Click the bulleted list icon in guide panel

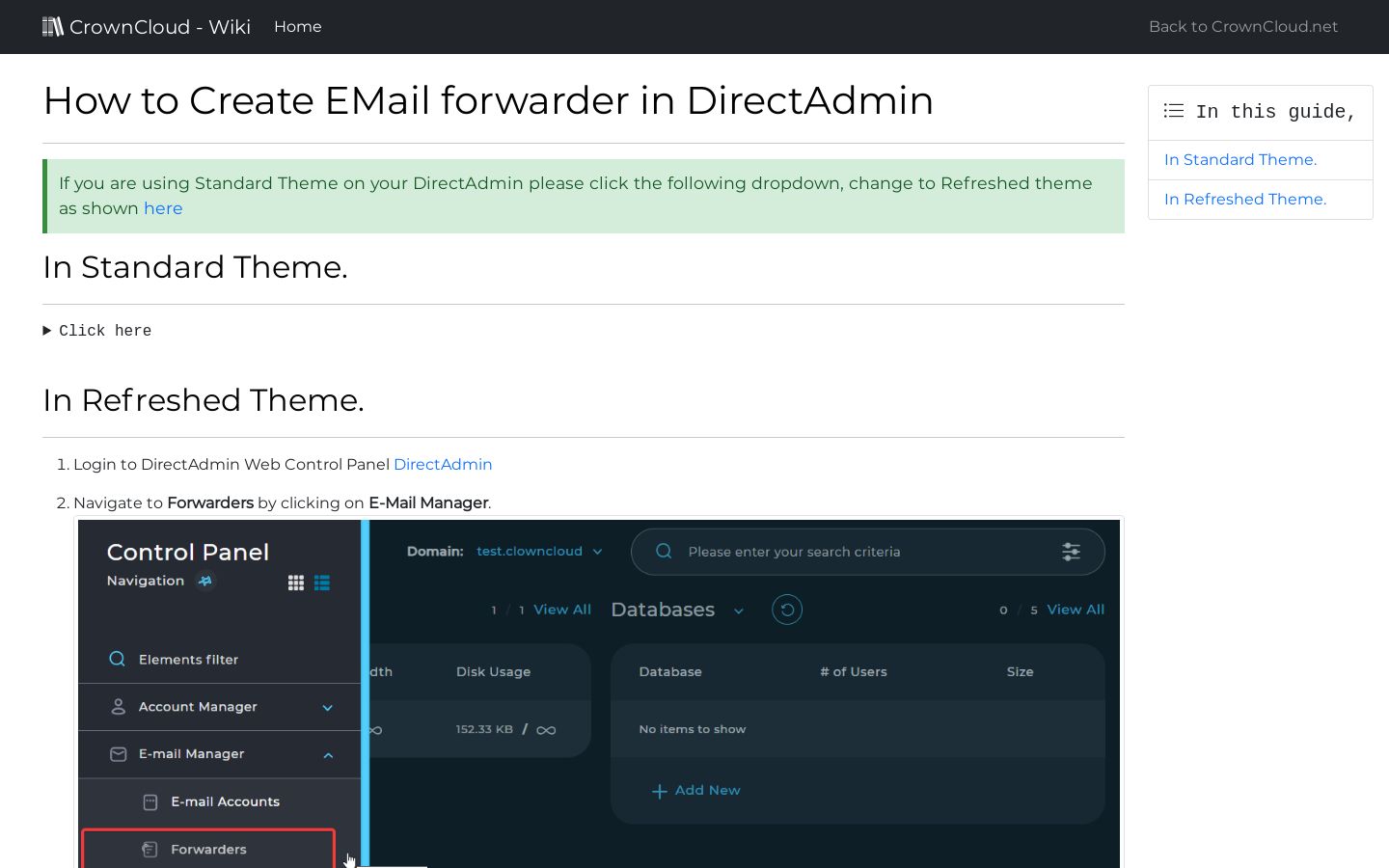pos(1173,110)
